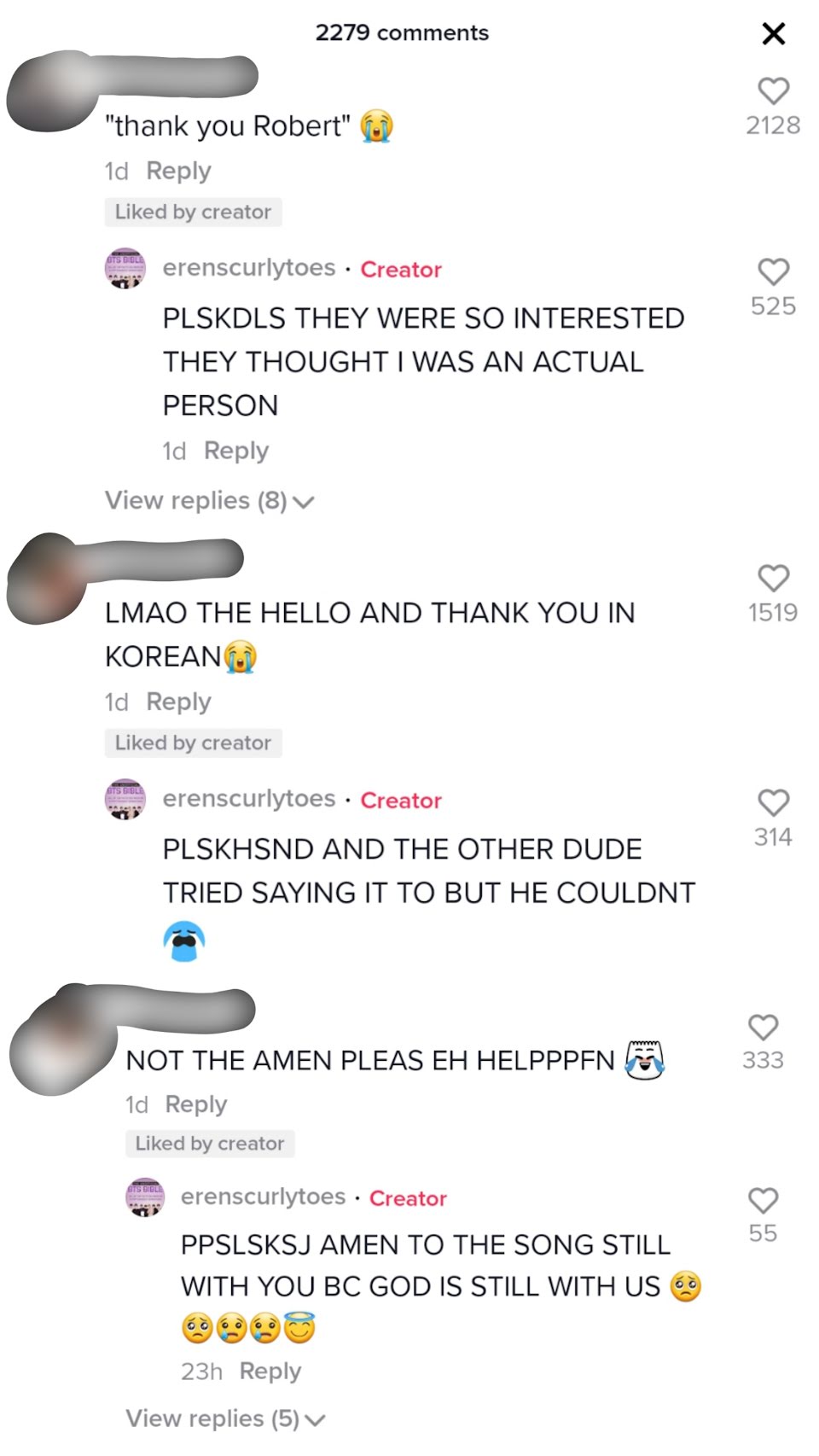Like the NOT THE AMEN comment
The width and height of the screenshot is (819, 1456).
tap(763, 1027)
